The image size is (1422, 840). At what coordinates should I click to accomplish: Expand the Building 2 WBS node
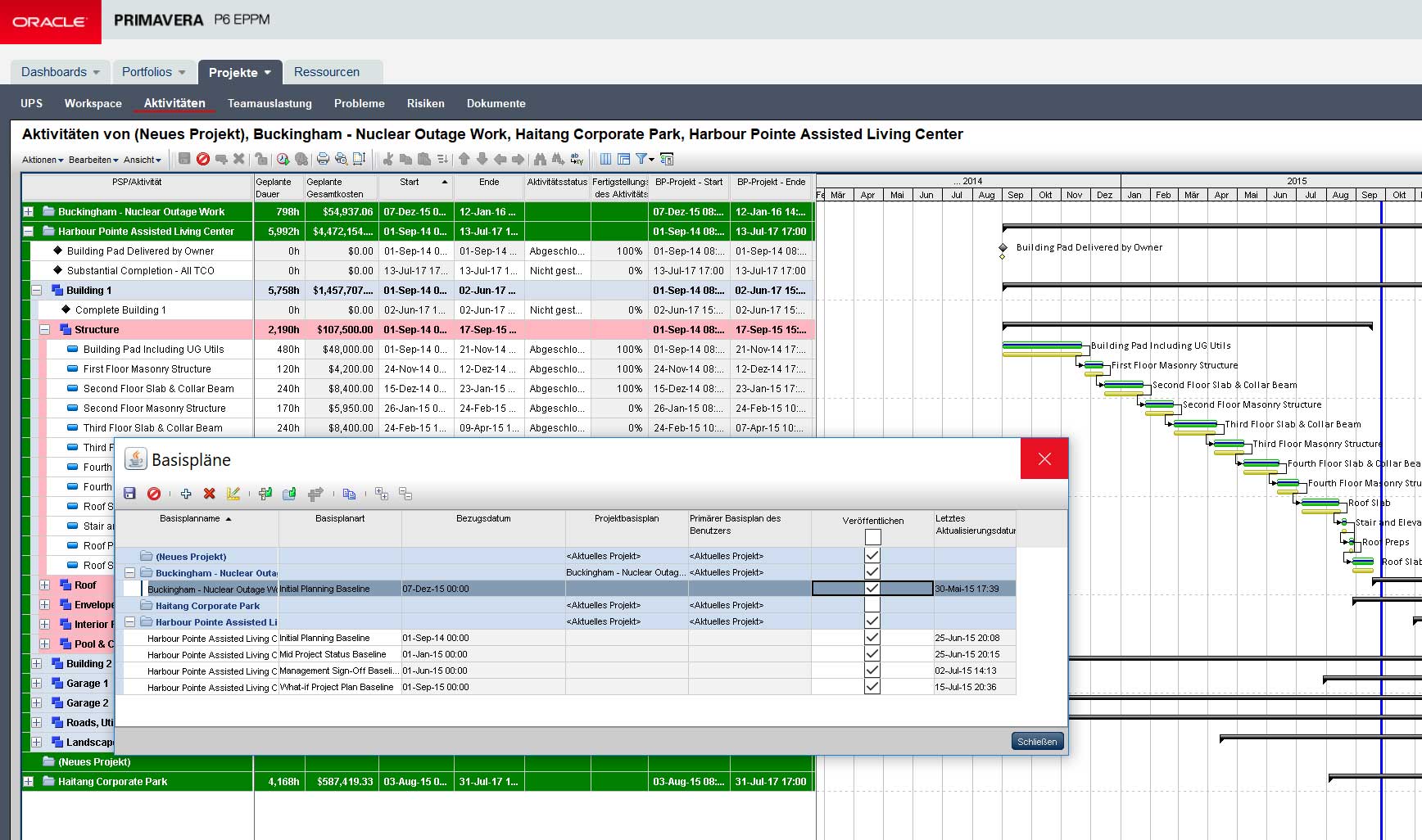point(36,663)
